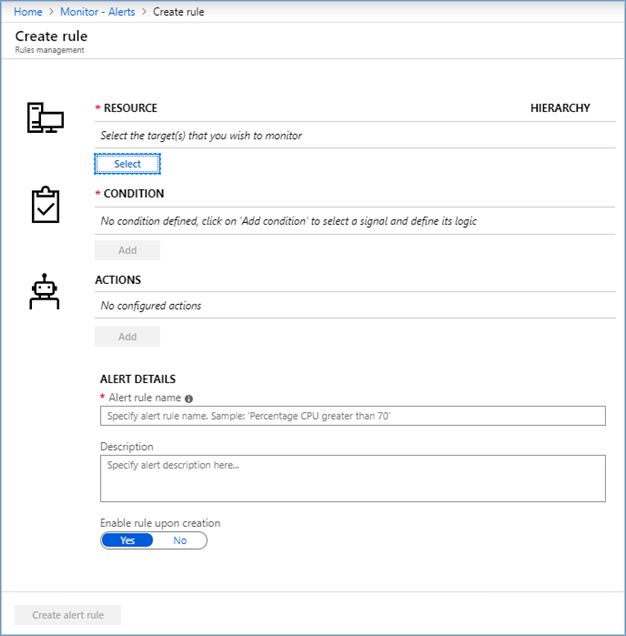626x636 pixels.
Task: Click the CONDITION section heading
Action: click(133, 194)
